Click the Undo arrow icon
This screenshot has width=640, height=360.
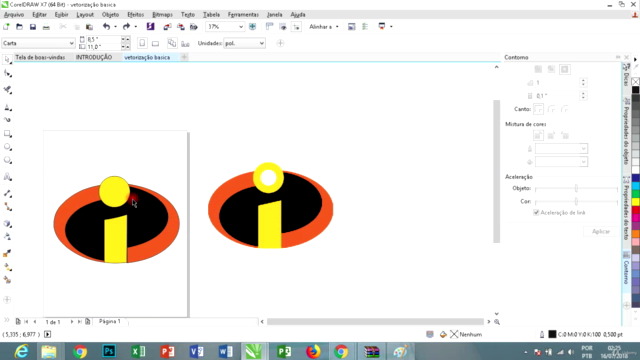click(106, 27)
